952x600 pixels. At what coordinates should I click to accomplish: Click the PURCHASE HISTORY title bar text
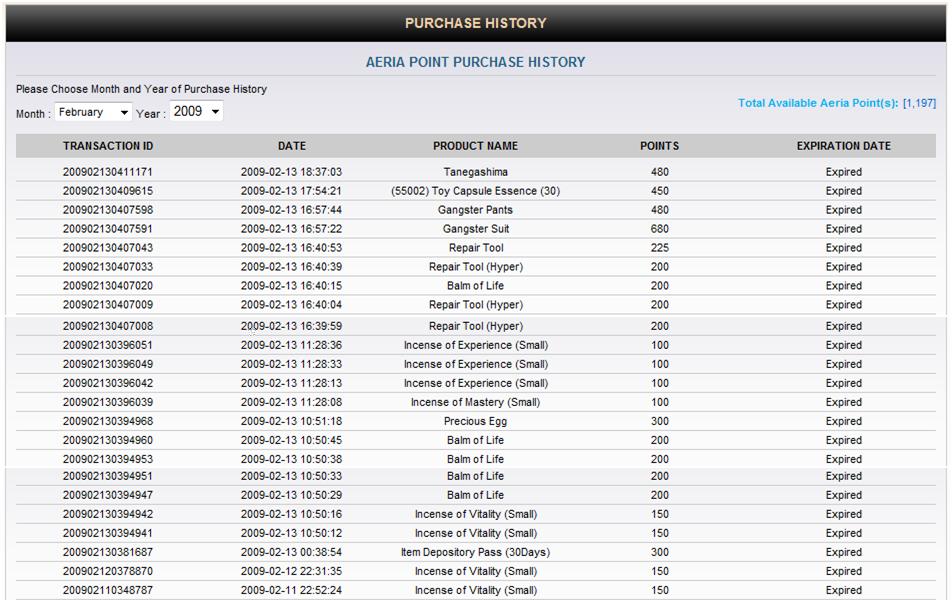pyautogui.click(x=475, y=23)
